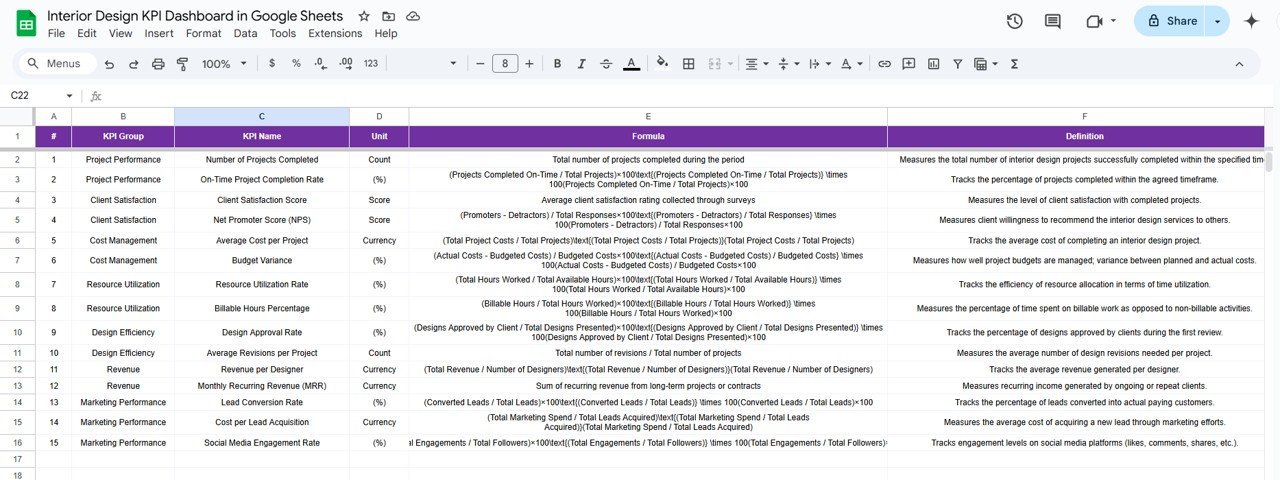View the cloud save status icon
This screenshot has width=1280, height=480.
413,16
